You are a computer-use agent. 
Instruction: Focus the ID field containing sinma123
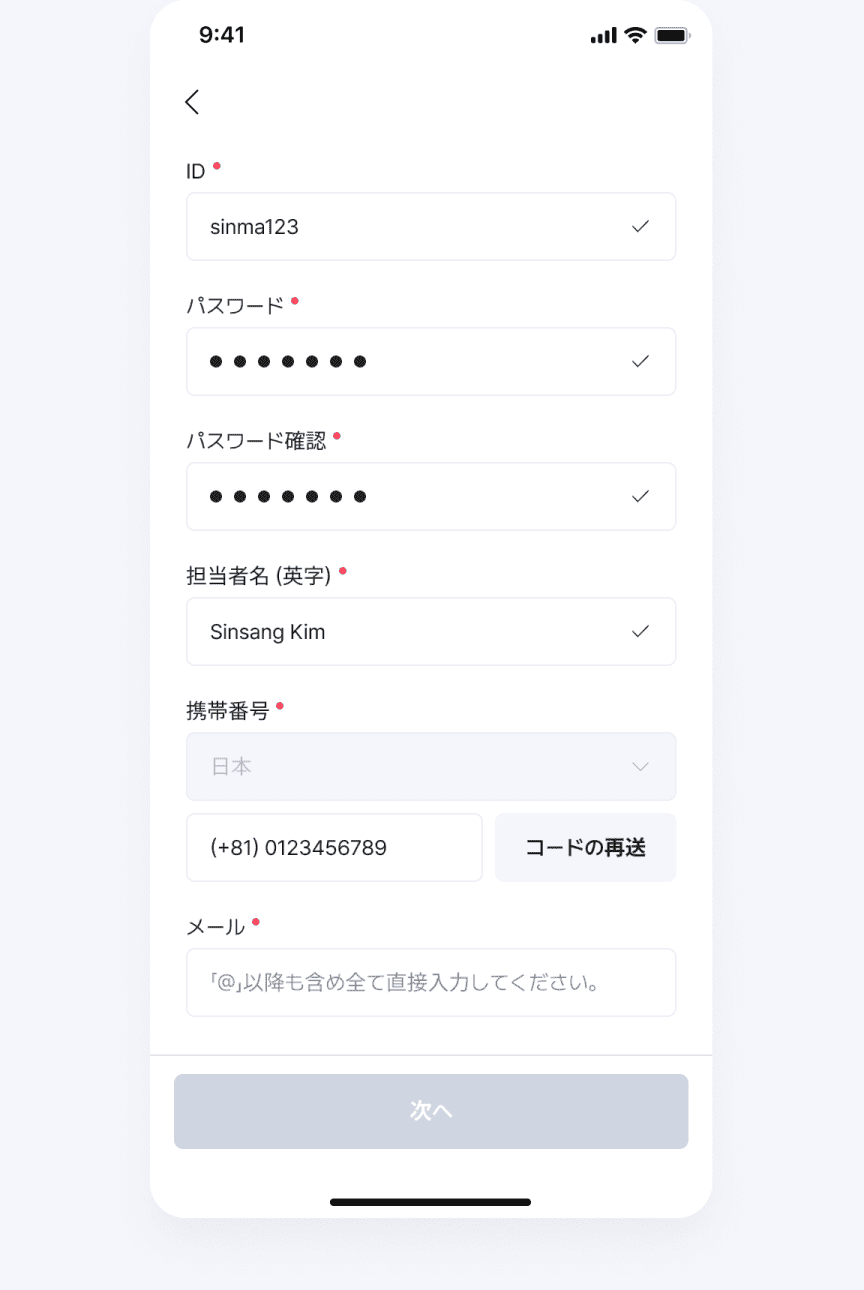tap(431, 226)
